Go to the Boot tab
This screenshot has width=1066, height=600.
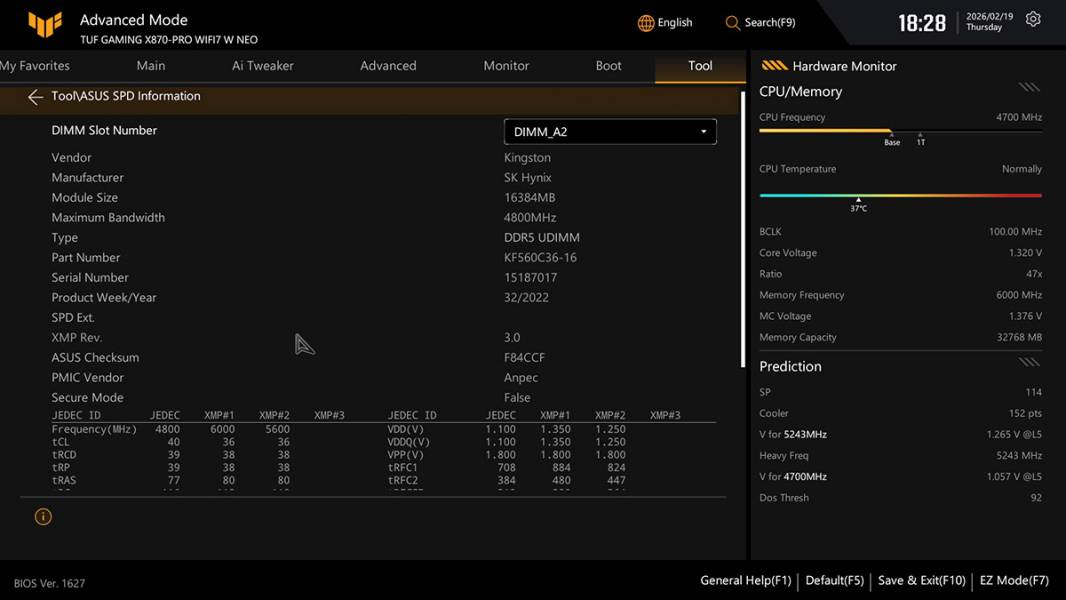pyautogui.click(x=608, y=66)
